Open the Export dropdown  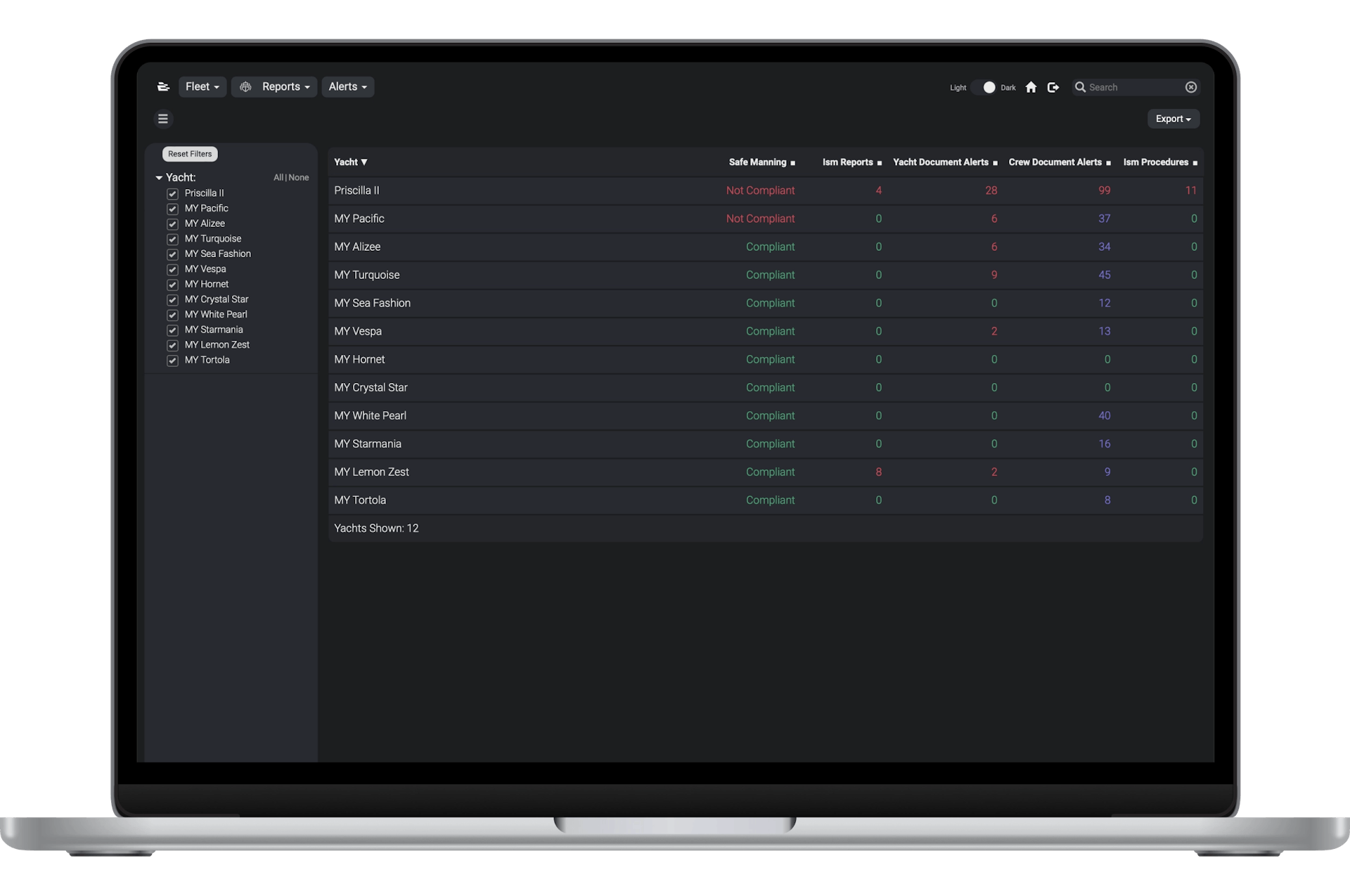tap(1173, 119)
